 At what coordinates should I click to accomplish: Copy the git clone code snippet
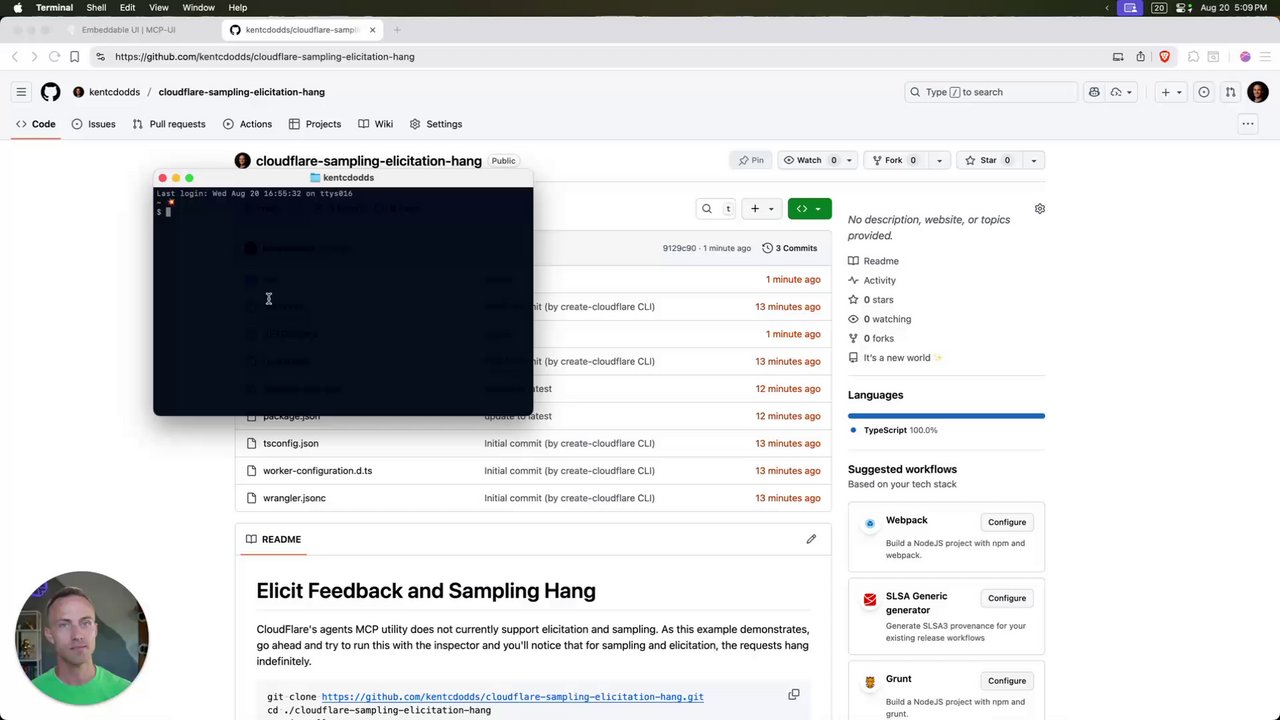(x=794, y=694)
